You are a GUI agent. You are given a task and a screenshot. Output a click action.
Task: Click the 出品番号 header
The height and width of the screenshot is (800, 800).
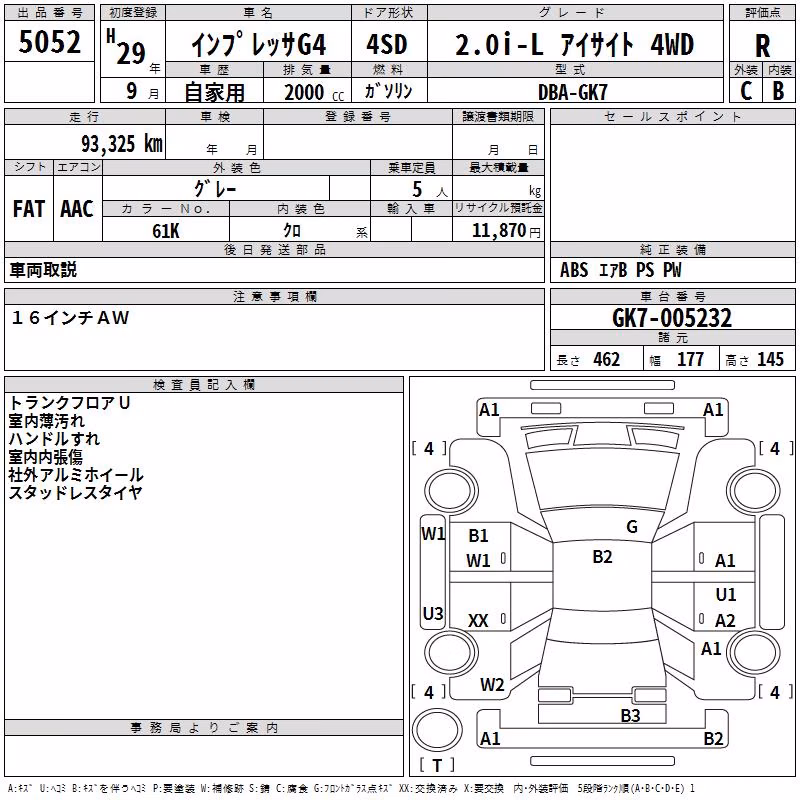pos(49,13)
